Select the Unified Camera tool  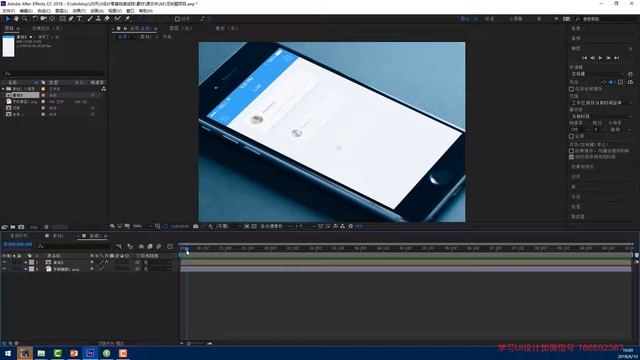click(x=43, y=19)
